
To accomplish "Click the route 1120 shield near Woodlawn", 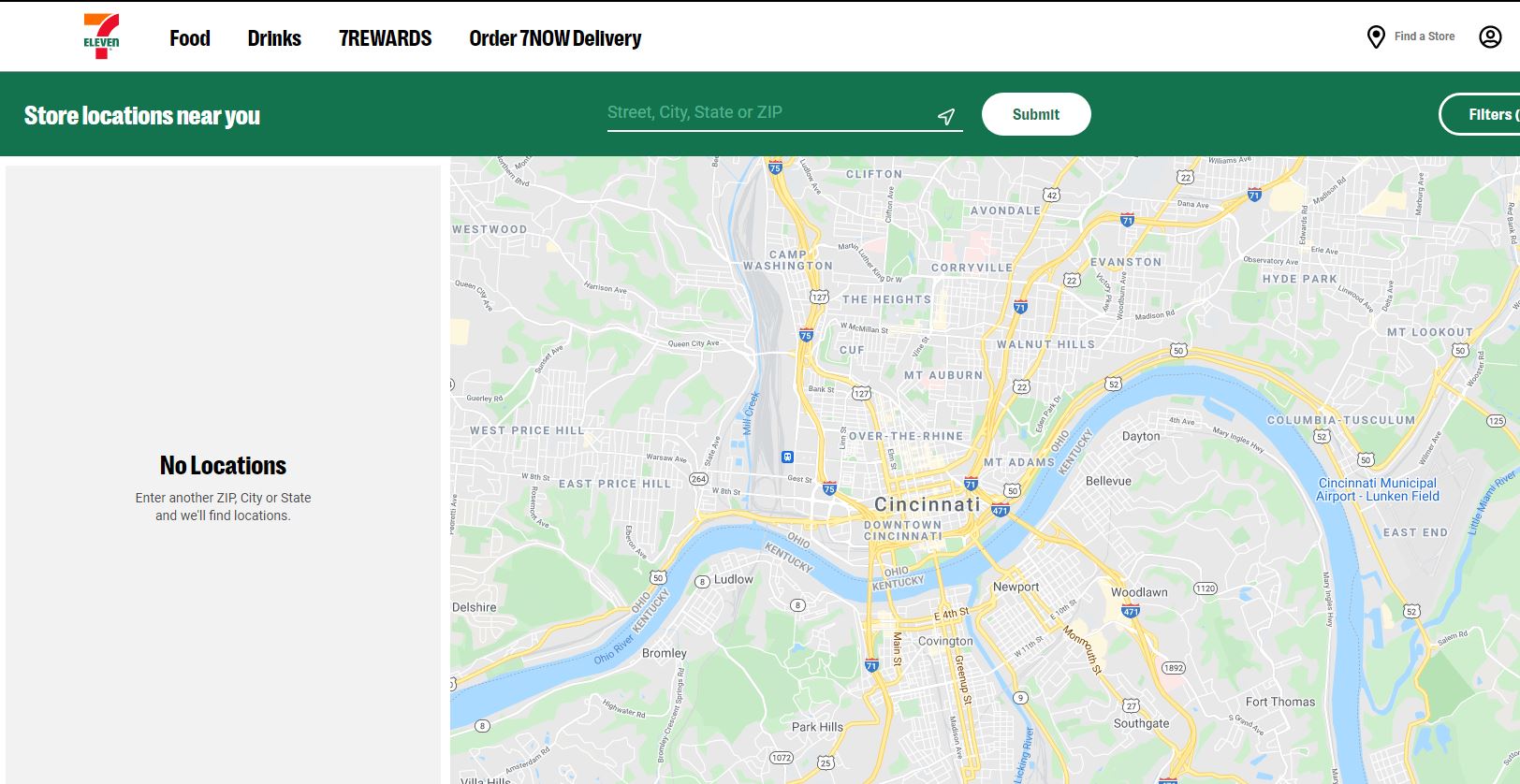I will 1205,588.
